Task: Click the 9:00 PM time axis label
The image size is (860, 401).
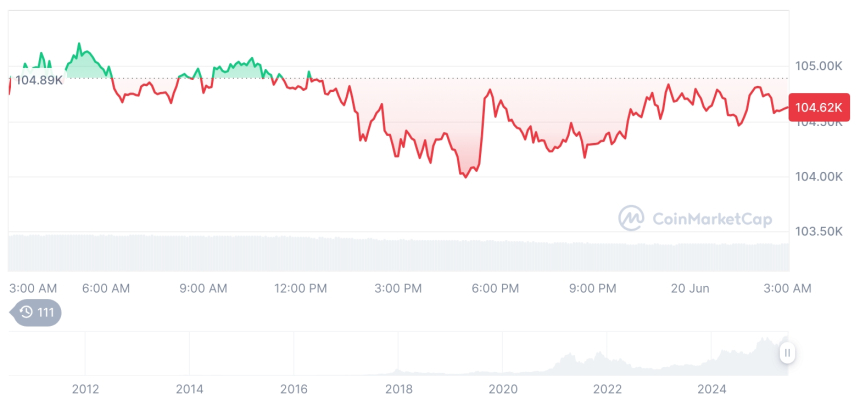Action: coord(593,289)
